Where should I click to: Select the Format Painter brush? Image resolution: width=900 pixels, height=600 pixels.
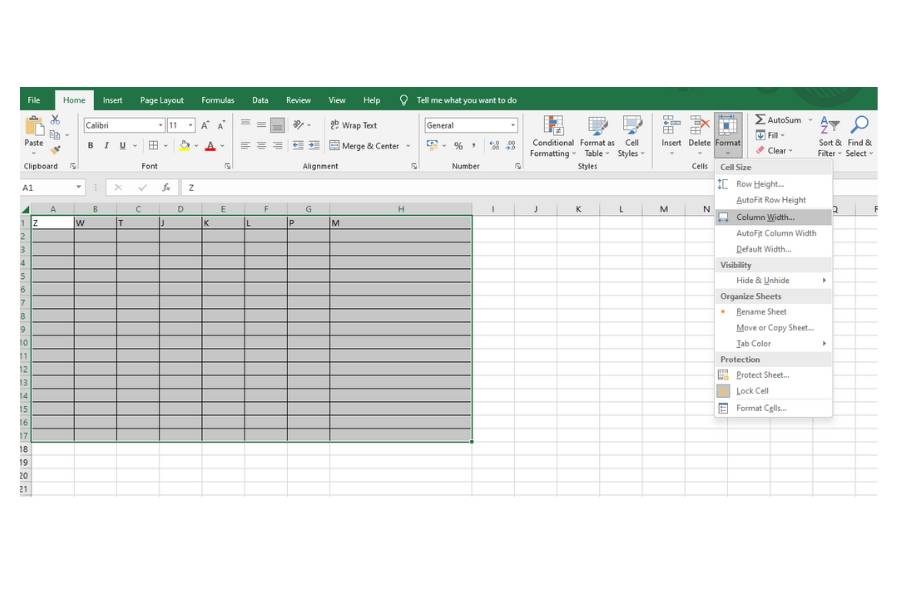[x=55, y=150]
